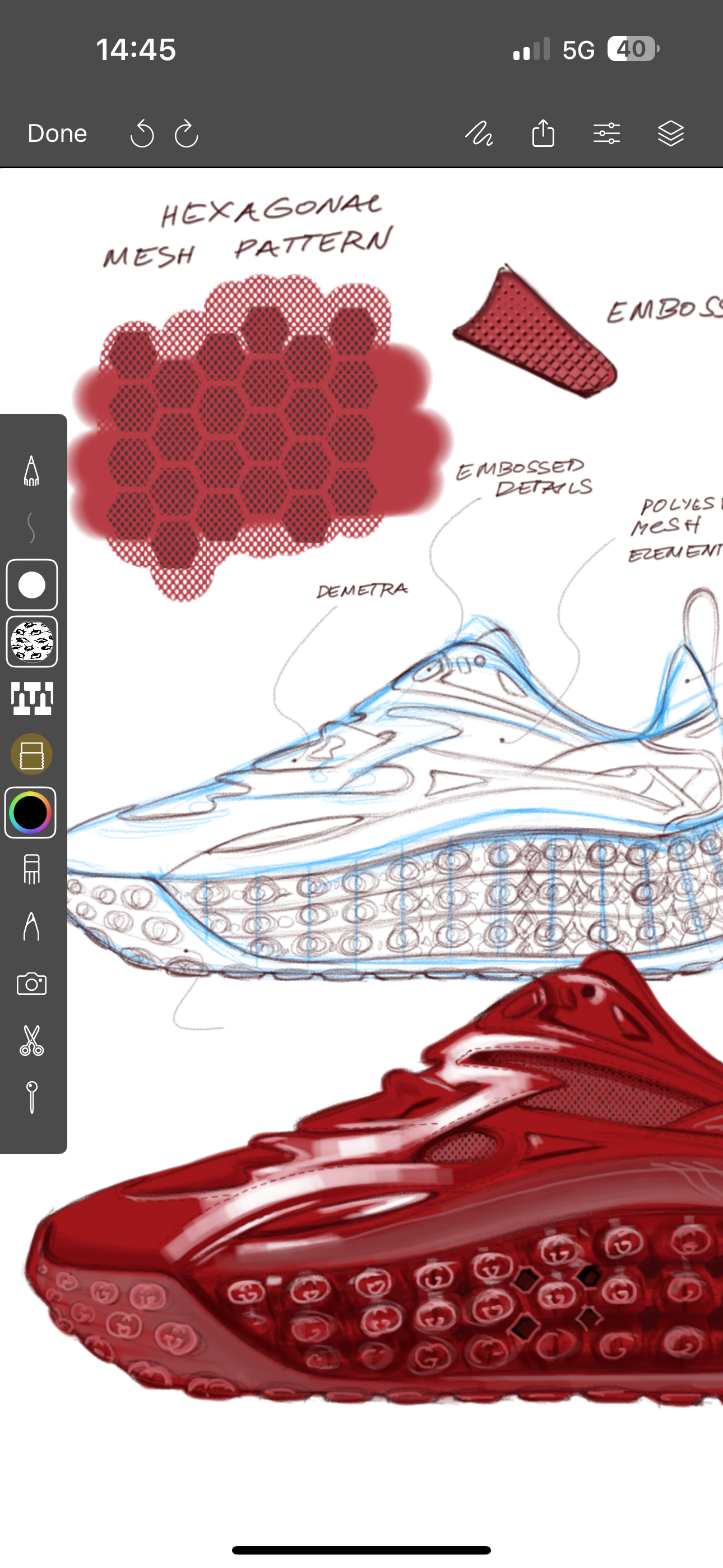Viewport: 723px width, 1568px height.
Task: Tap the red embossed mesh swatch sample
Action: tap(535, 332)
